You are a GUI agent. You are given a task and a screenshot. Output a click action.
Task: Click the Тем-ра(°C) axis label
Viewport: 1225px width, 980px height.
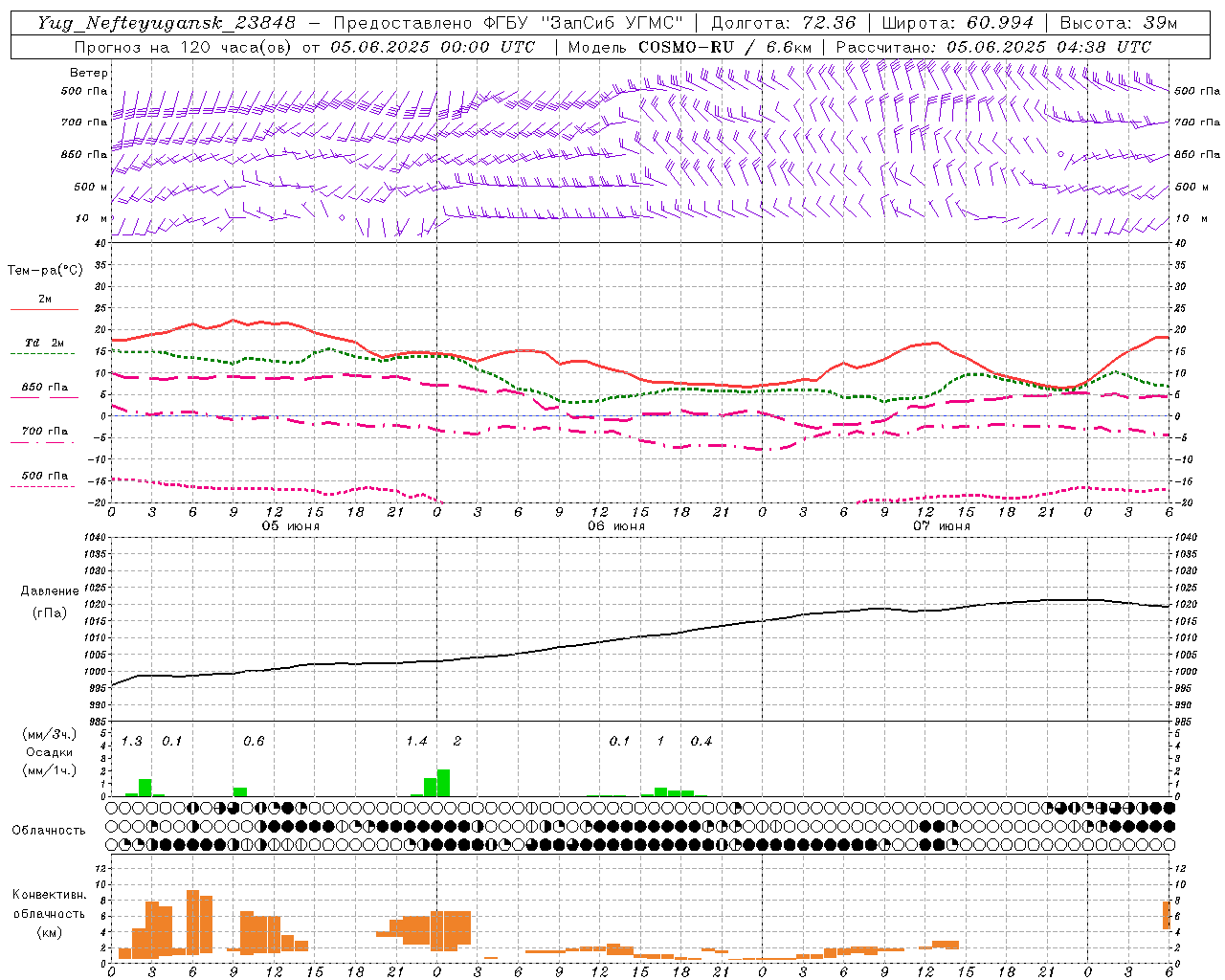pyautogui.click(x=45, y=271)
